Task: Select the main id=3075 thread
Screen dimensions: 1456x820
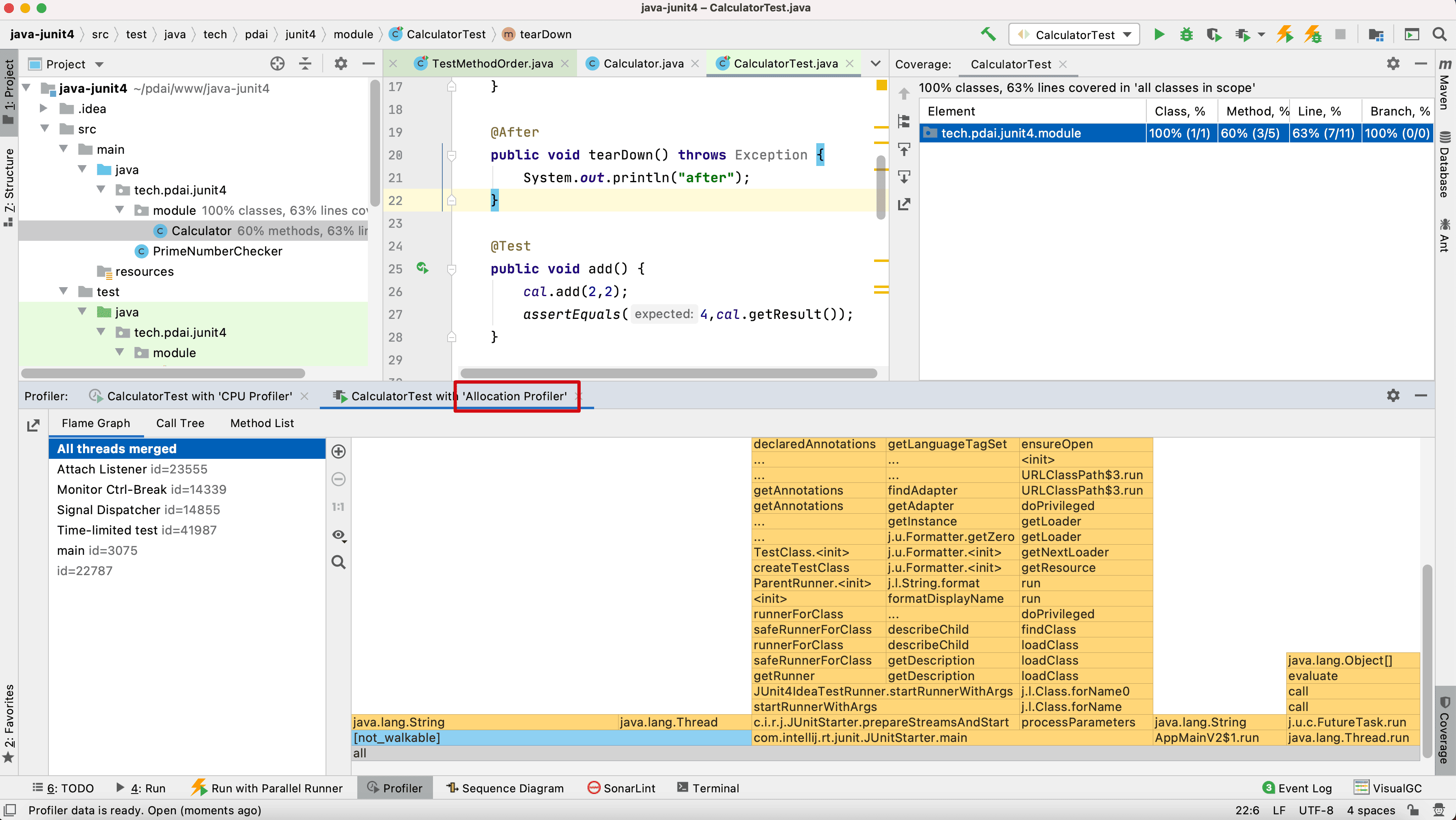Action: point(97,550)
